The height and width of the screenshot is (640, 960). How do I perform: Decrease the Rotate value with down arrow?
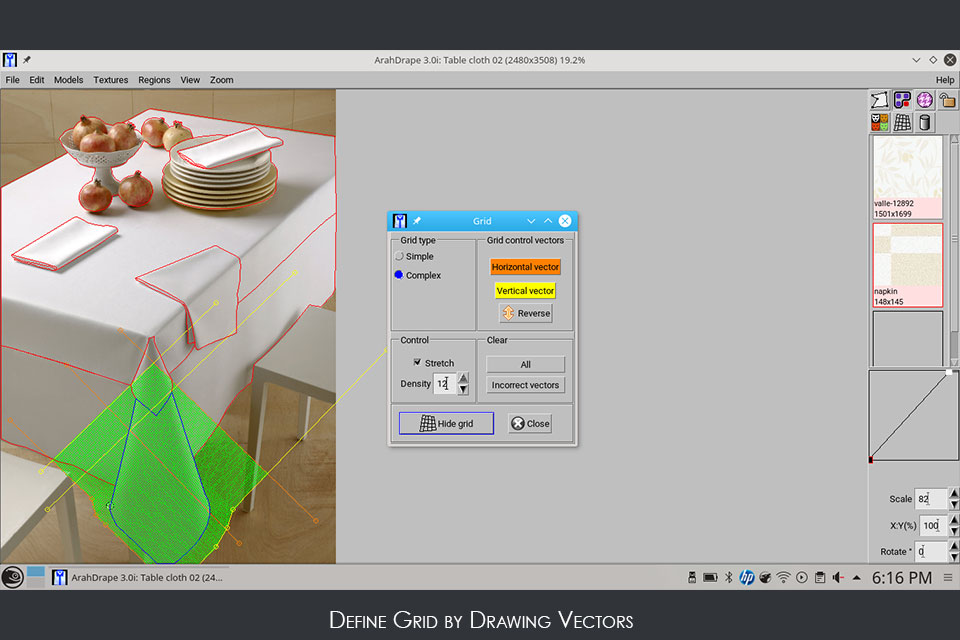click(954, 557)
